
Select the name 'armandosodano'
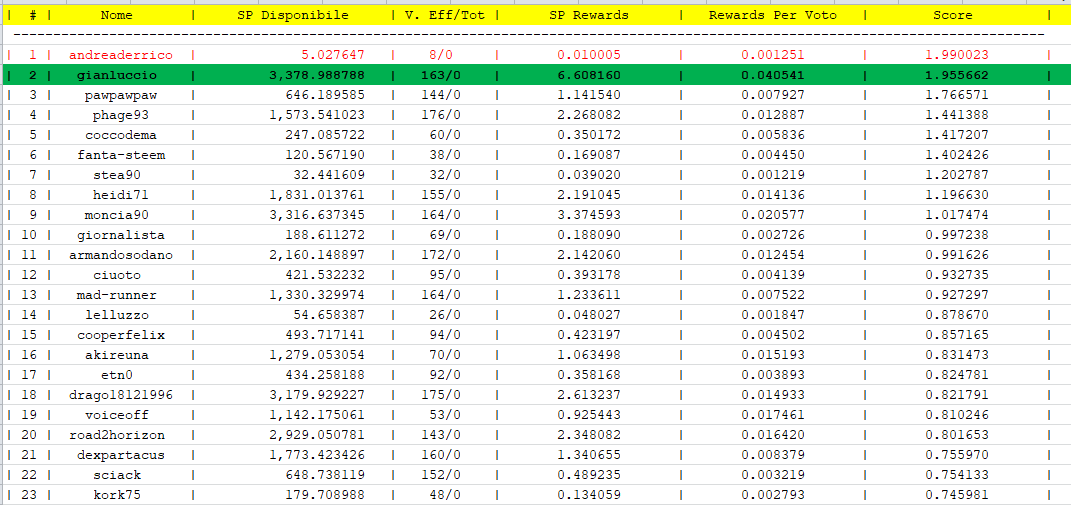pos(121,256)
